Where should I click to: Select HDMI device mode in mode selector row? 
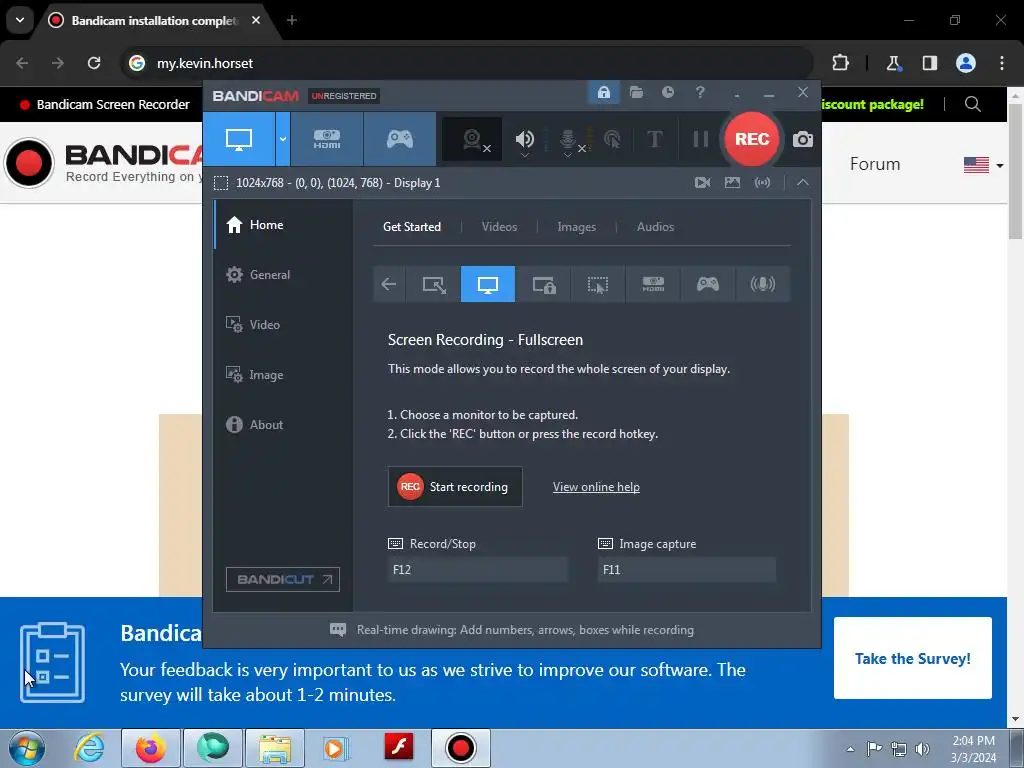pos(653,284)
